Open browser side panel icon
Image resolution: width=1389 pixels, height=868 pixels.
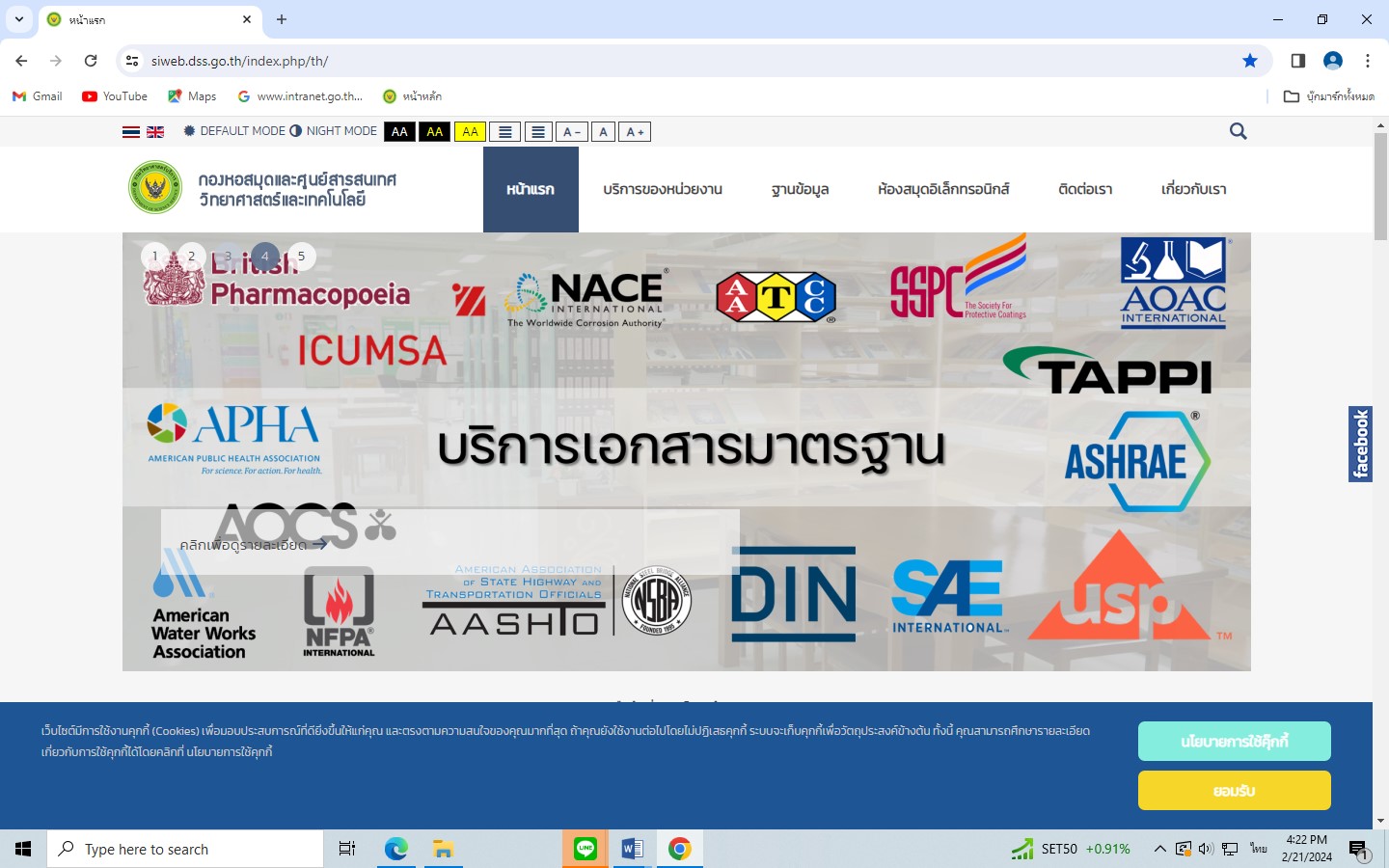(x=1297, y=61)
